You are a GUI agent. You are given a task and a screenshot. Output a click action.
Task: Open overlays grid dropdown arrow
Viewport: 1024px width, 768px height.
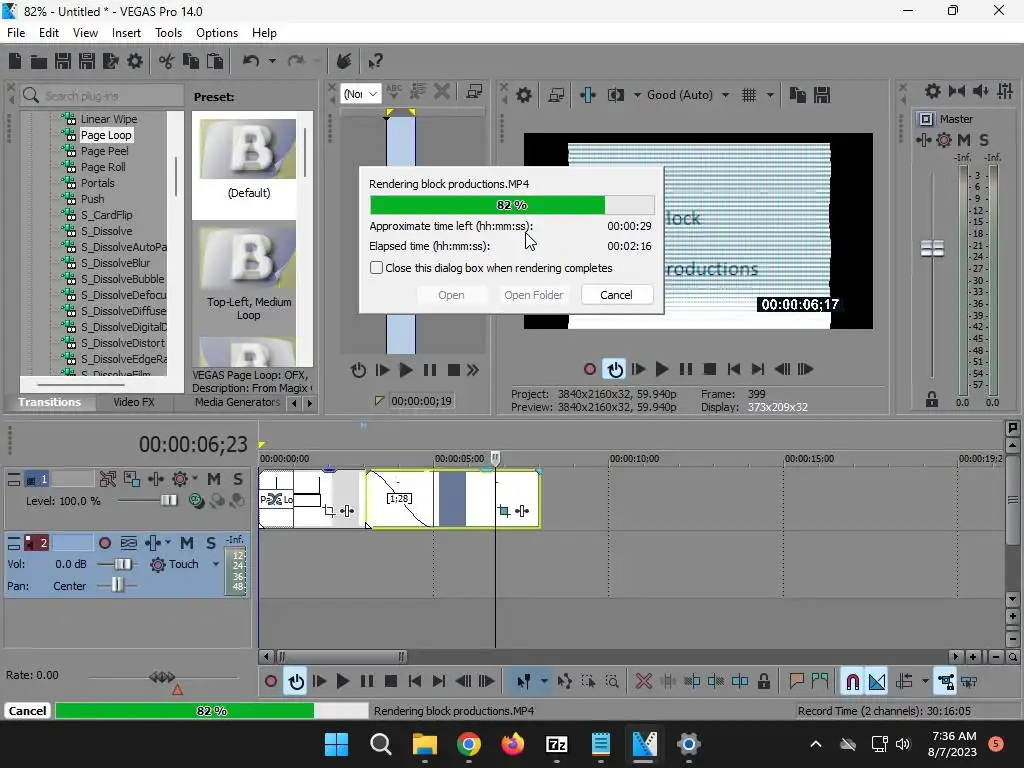[x=770, y=95]
